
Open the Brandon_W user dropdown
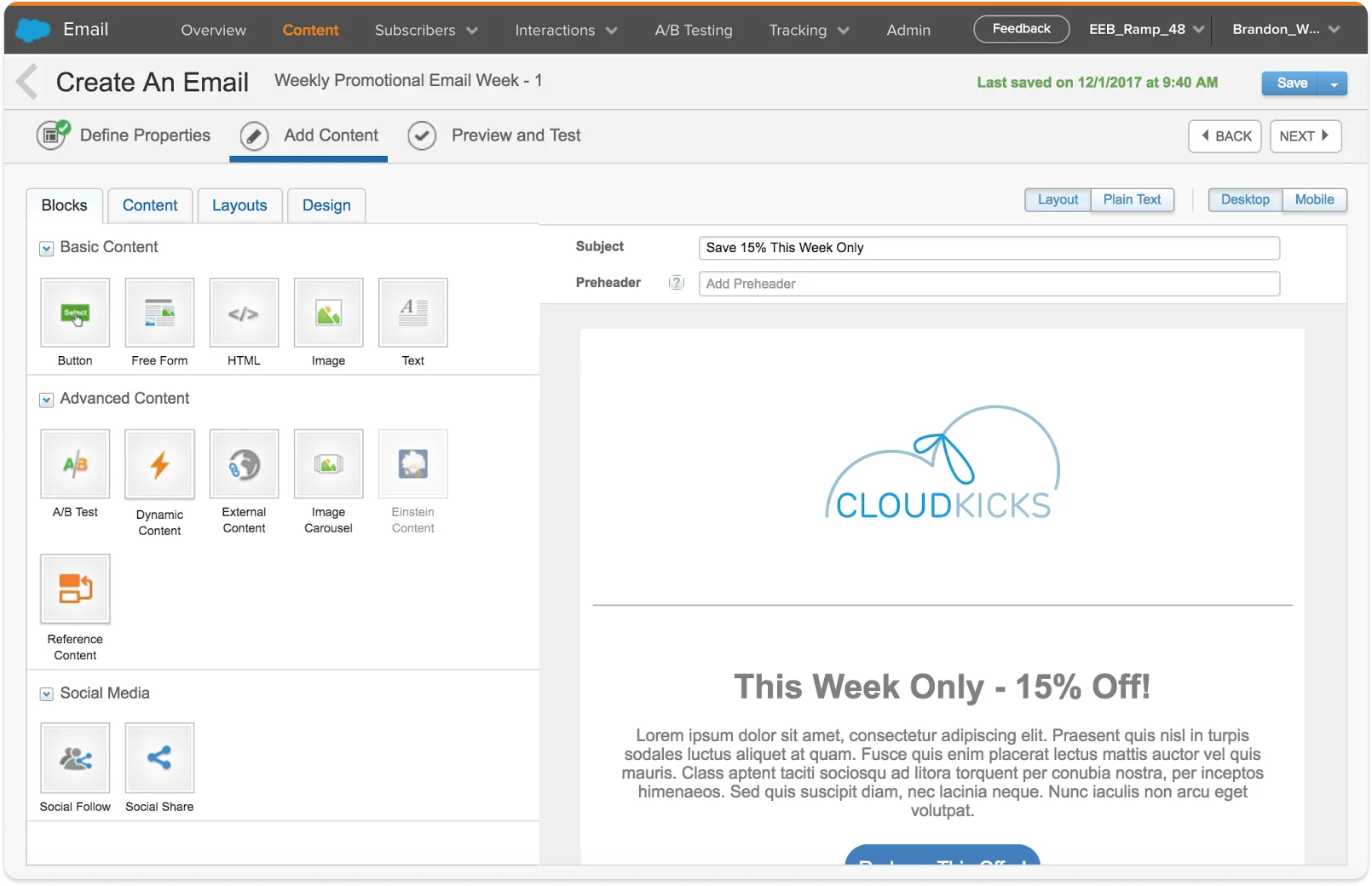click(1286, 29)
